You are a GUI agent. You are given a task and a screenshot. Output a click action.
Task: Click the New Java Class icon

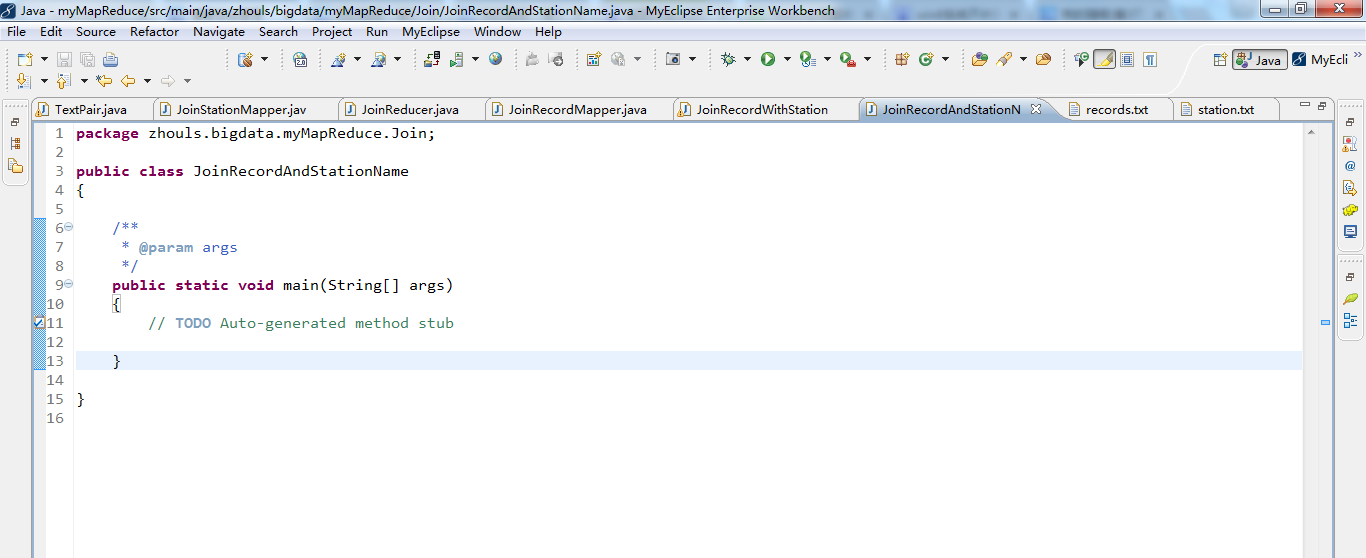[x=926, y=60]
